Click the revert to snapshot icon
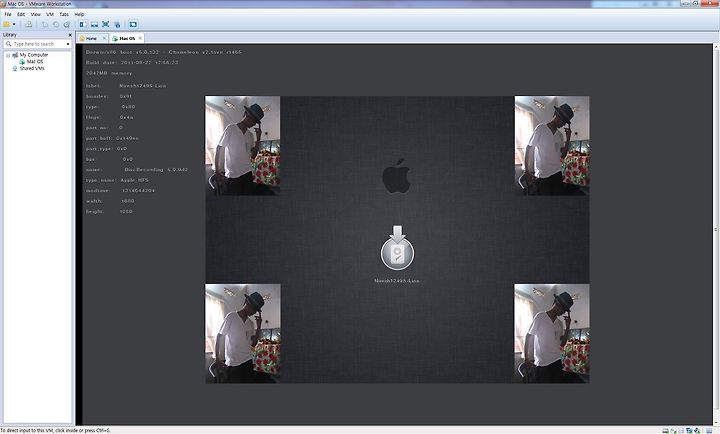The image size is (720, 434). [56, 24]
